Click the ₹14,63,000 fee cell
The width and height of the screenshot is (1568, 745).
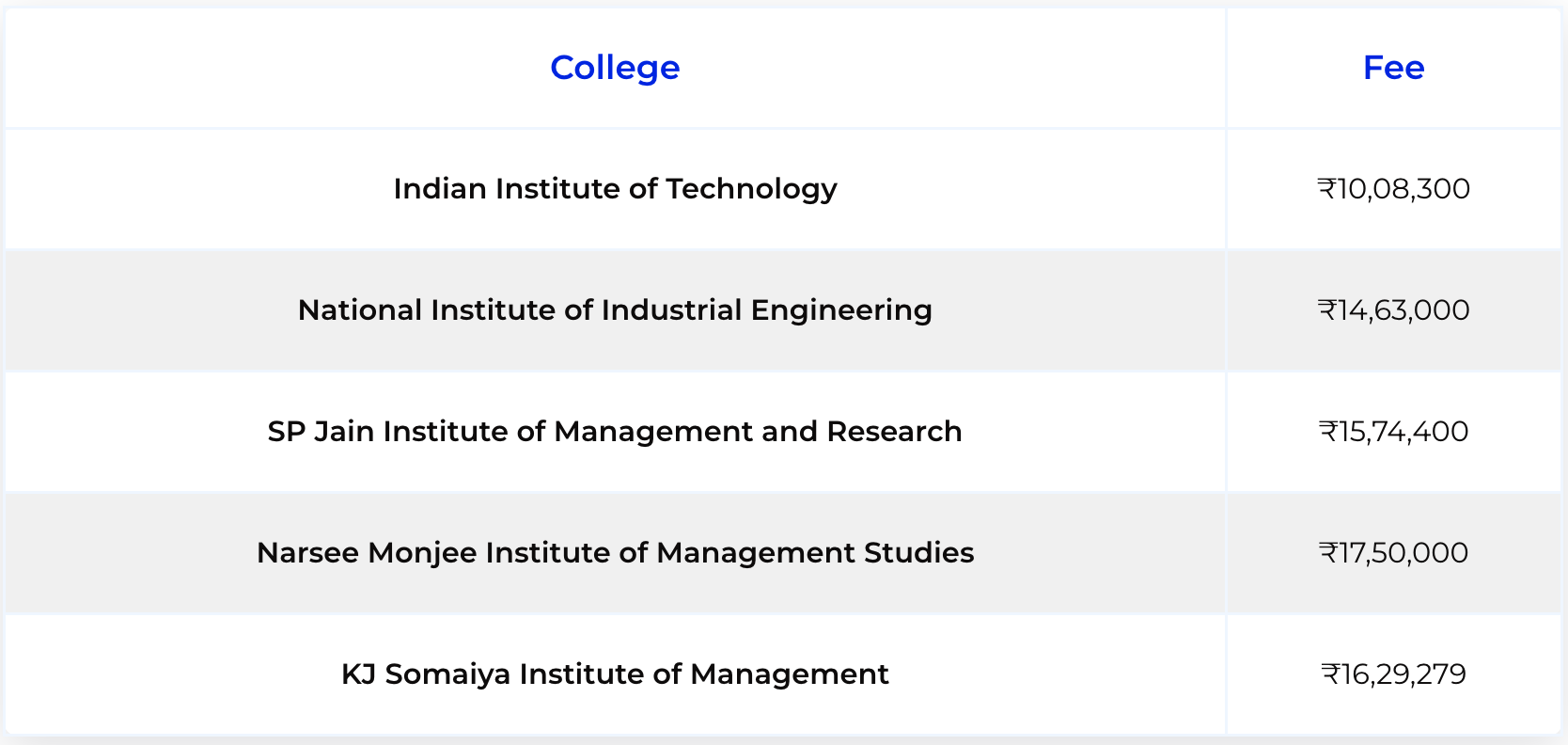1393,310
